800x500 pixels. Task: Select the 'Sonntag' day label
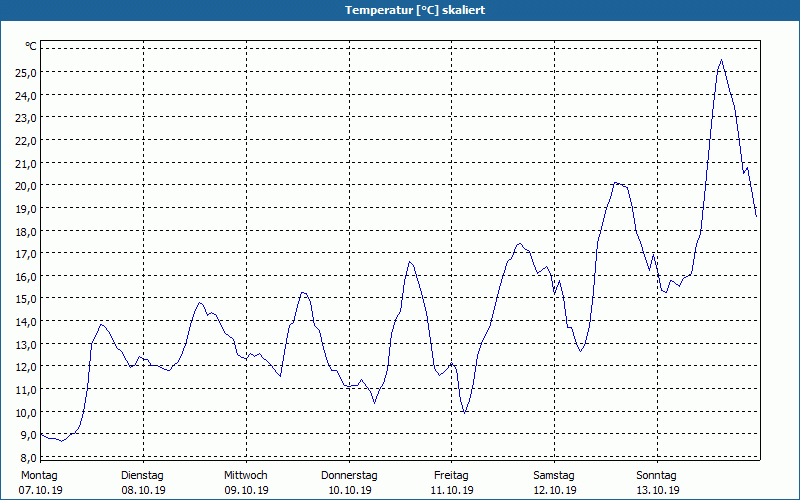click(x=656, y=476)
